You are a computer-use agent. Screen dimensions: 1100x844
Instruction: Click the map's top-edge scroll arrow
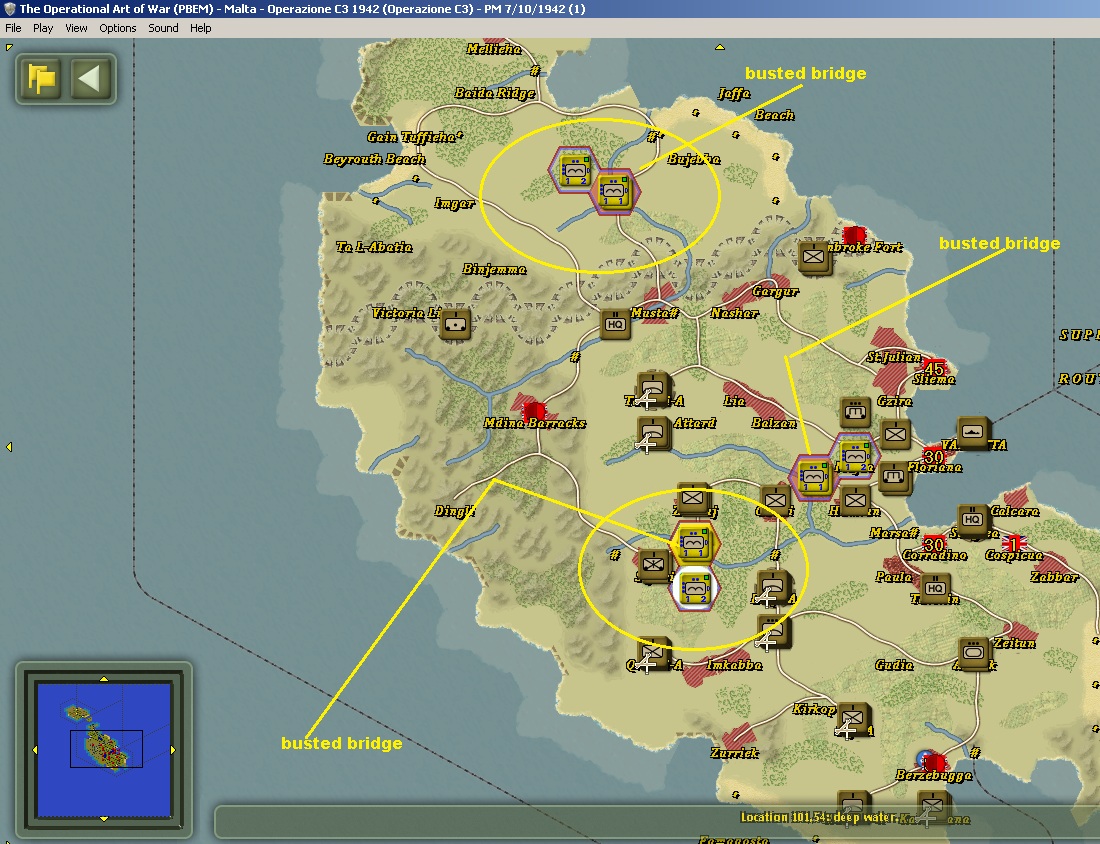click(719, 47)
